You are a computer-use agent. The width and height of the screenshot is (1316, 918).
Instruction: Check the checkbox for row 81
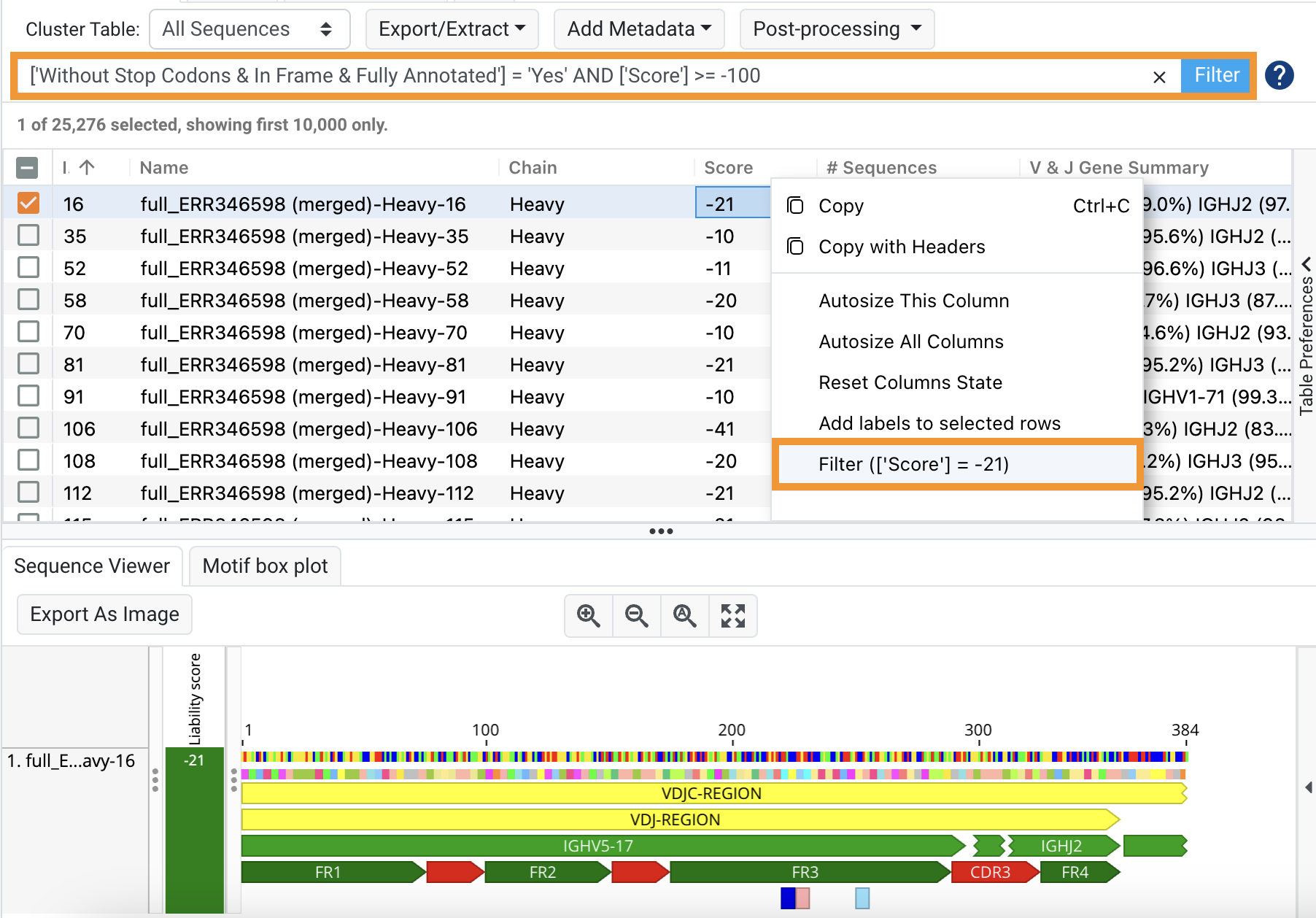pyautogui.click(x=28, y=364)
